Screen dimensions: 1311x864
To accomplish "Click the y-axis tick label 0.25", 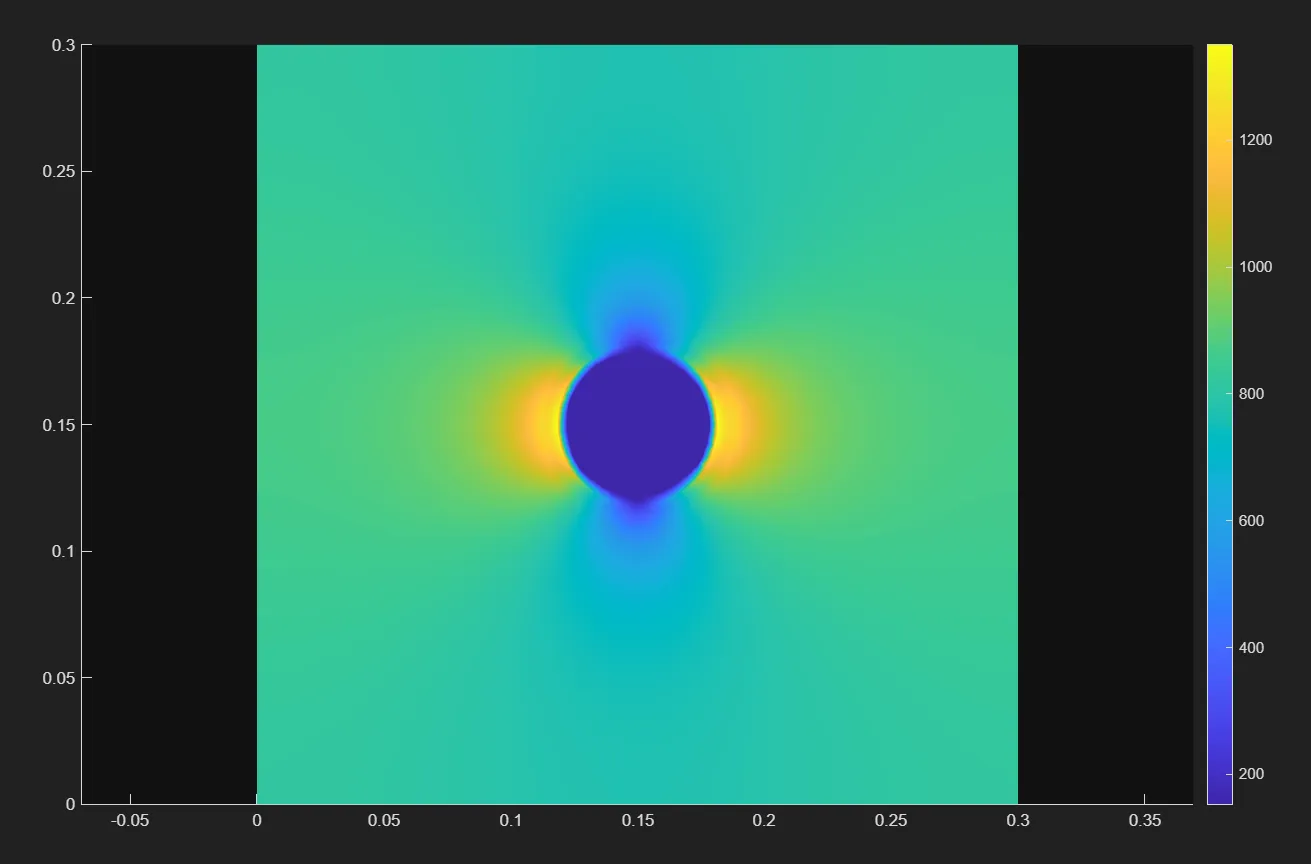I will [58, 172].
